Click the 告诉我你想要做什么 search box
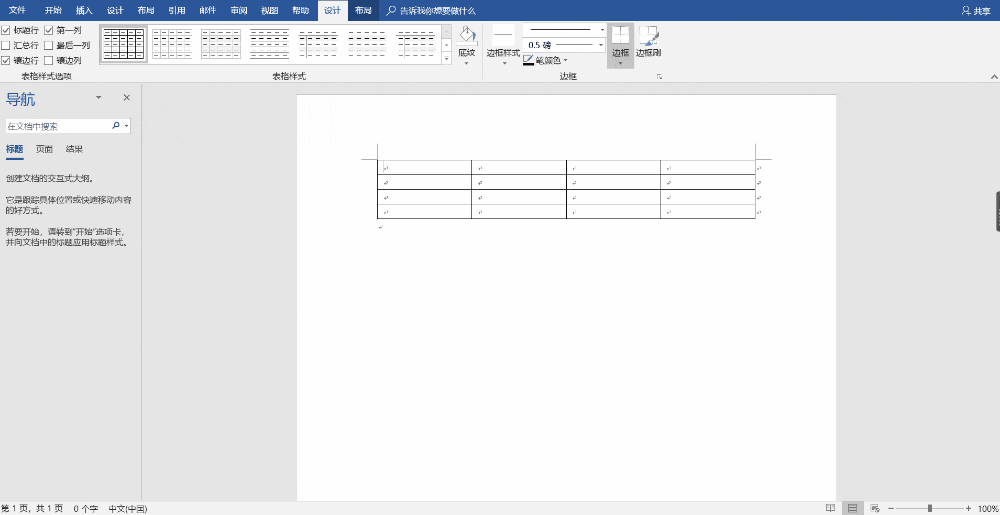This screenshot has width=1000, height=515. pos(432,11)
